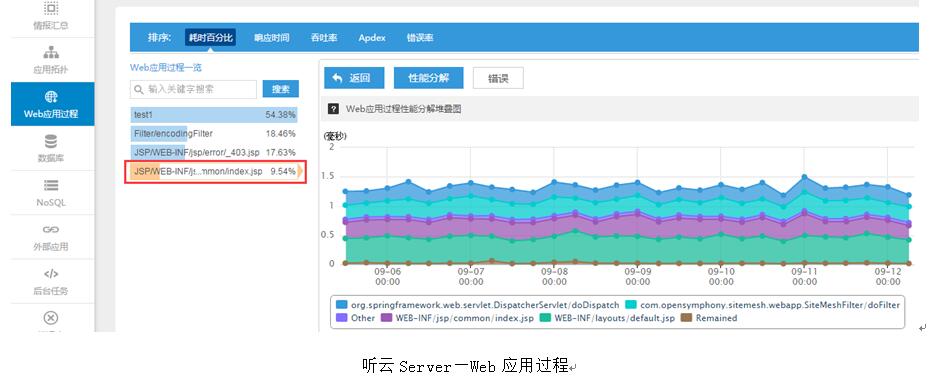The height and width of the screenshot is (383, 931).
Task: Open NoSQL sidebar icon
Action: point(51,186)
